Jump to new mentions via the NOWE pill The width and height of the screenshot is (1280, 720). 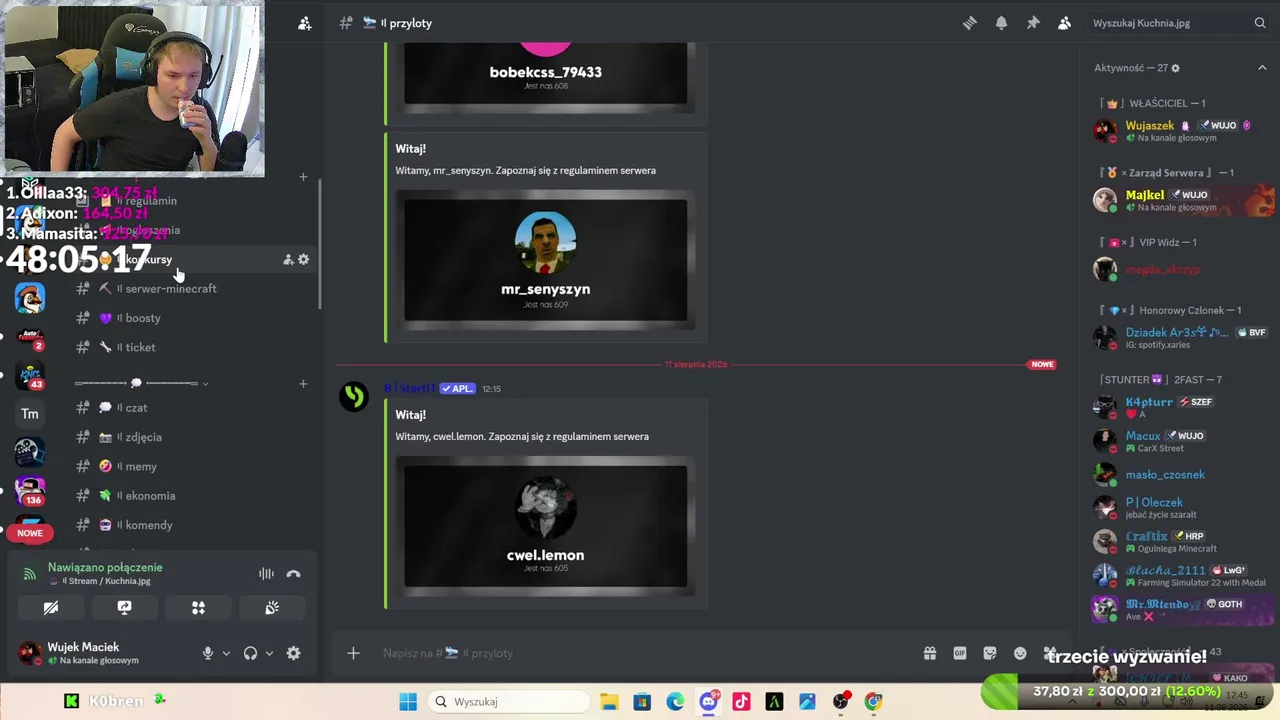(x=30, y=533)
